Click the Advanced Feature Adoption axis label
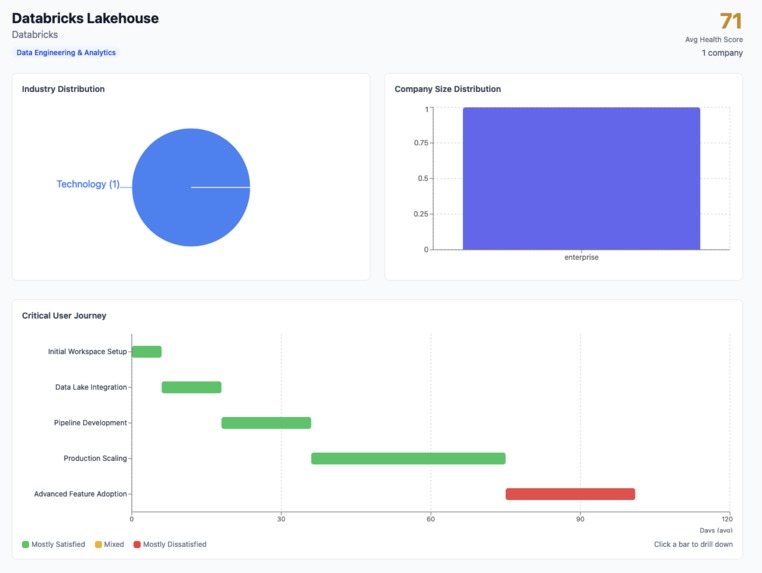This screenshot has height=573, width=762. click(x=81, y=494)
